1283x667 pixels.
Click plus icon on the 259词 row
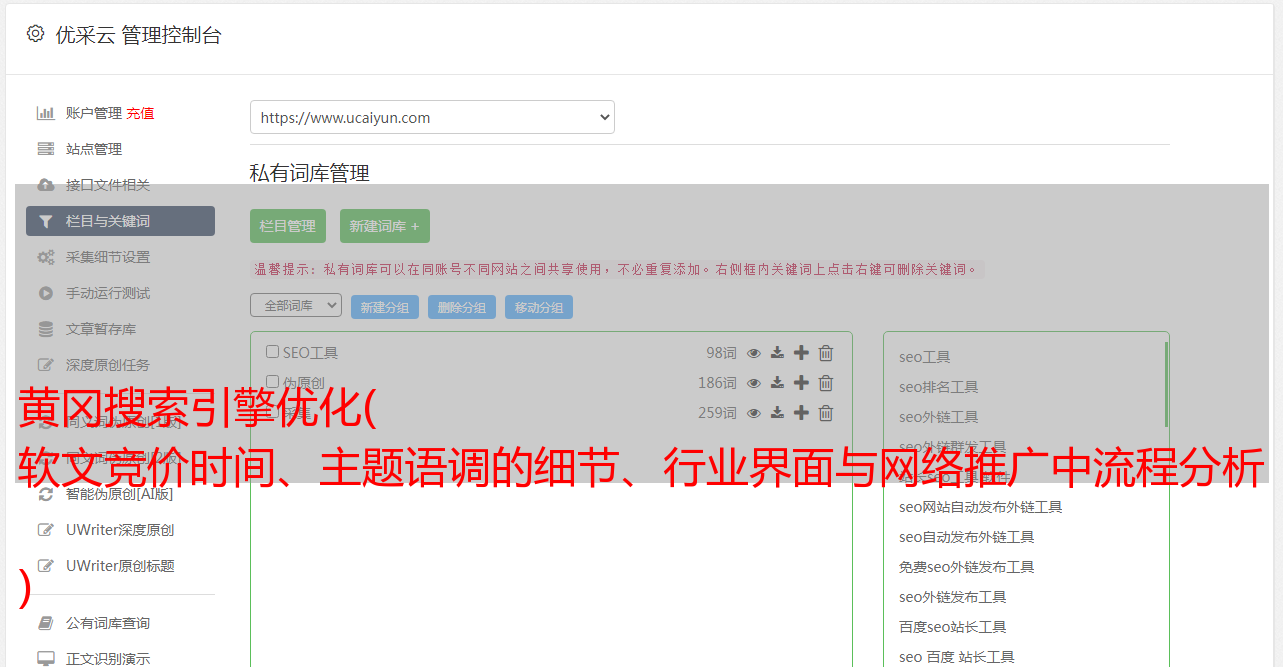click(801, 413)
